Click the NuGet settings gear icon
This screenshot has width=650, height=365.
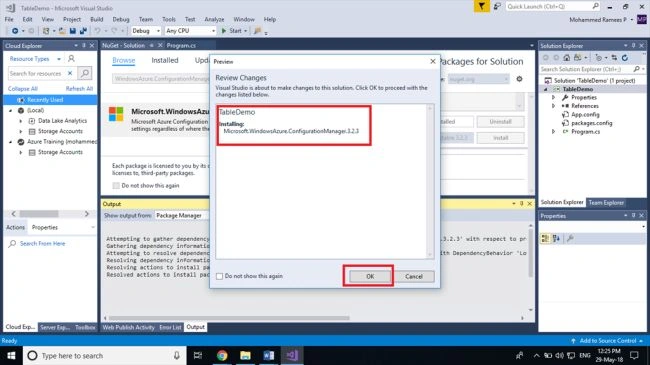519,79
